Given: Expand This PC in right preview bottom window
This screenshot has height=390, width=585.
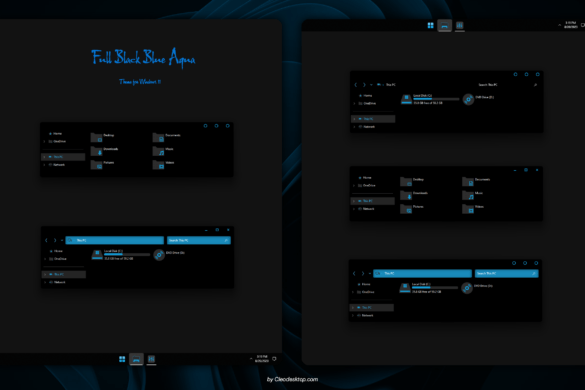Looking at the screenshot, I should (353, 308).
